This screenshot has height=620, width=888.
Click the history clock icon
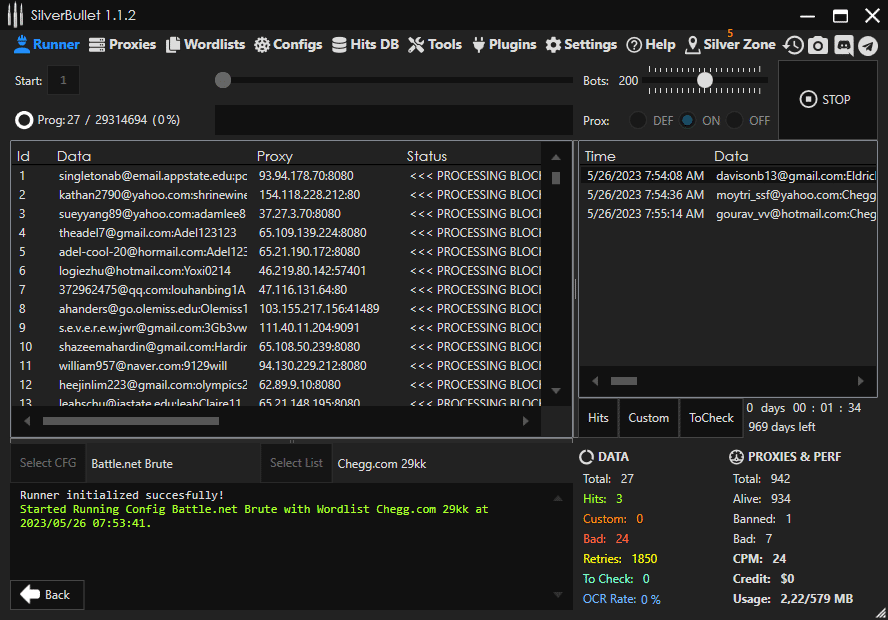(793, 45)
